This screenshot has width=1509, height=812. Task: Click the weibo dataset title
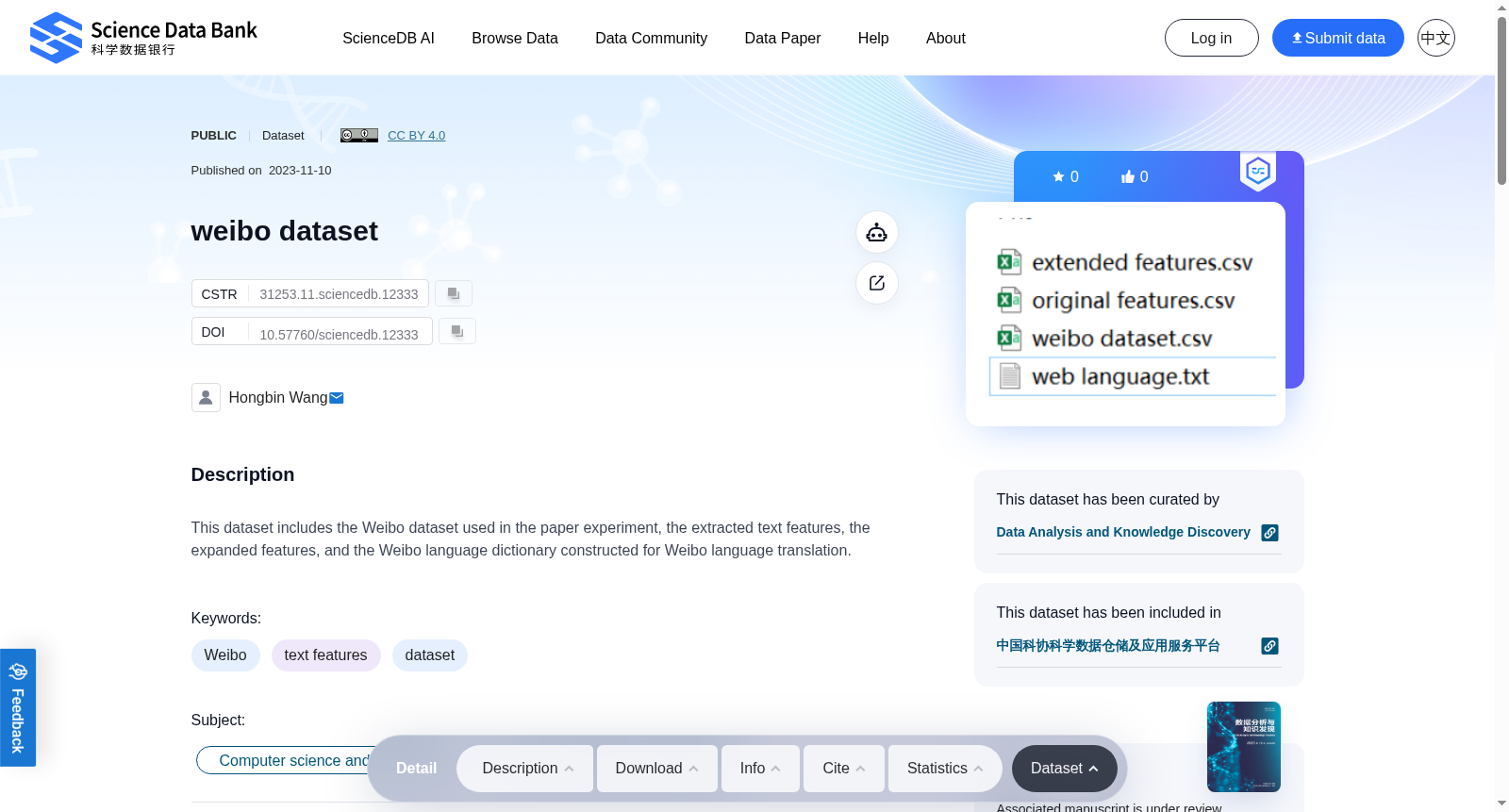(285, 231)
